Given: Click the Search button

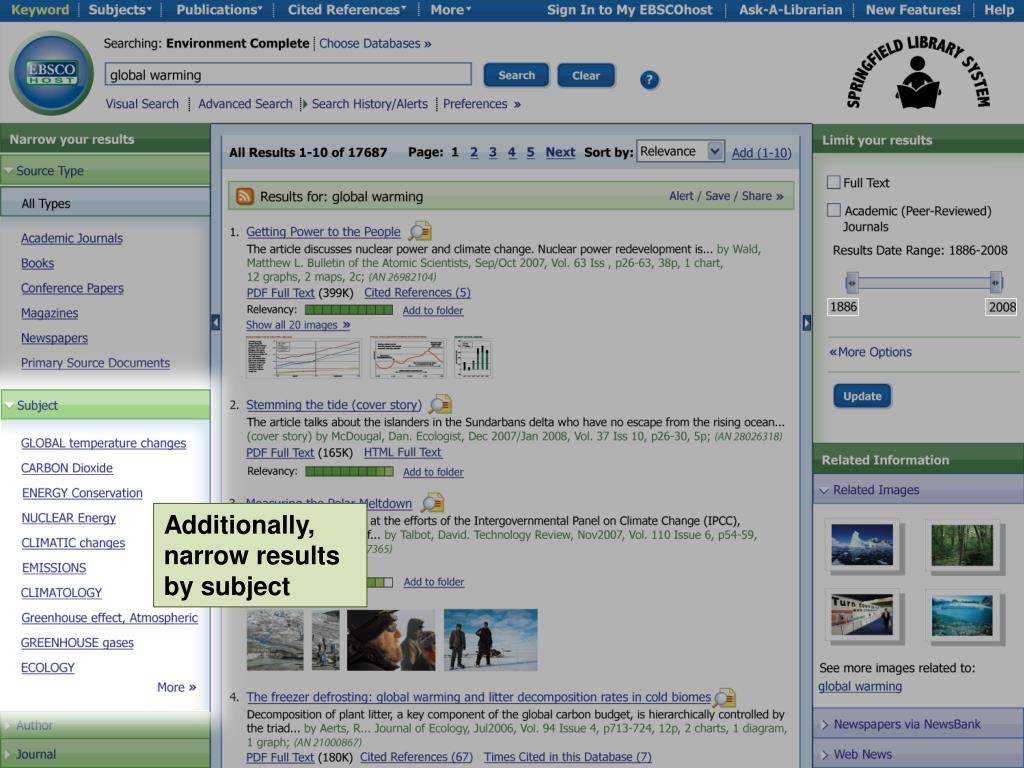Looking at the screenshot, I should (517, 75).
